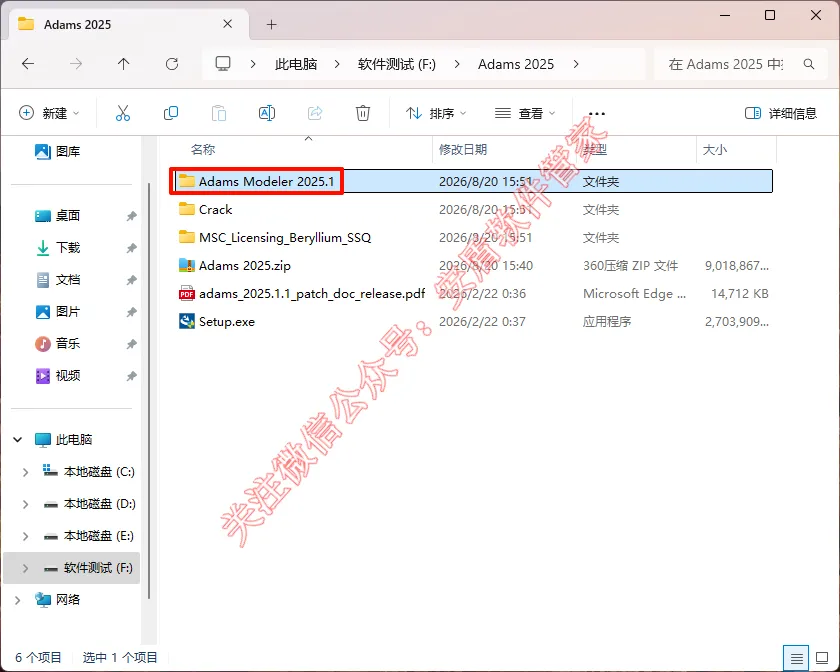Unpin 桌面 using its pin icon
The width and height of the screenshot is (840, 672).
(131, 216)
